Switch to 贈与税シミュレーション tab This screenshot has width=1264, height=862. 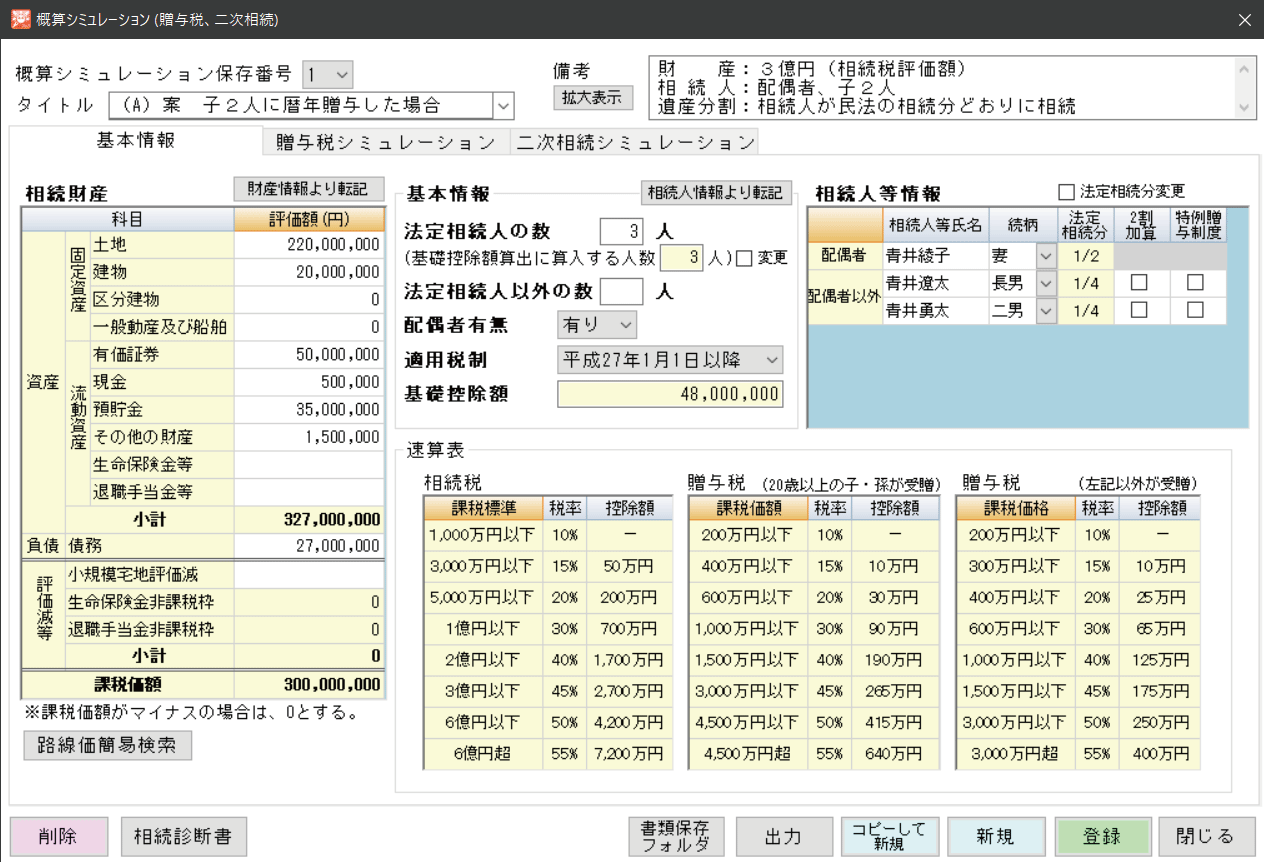click(385, 142)
